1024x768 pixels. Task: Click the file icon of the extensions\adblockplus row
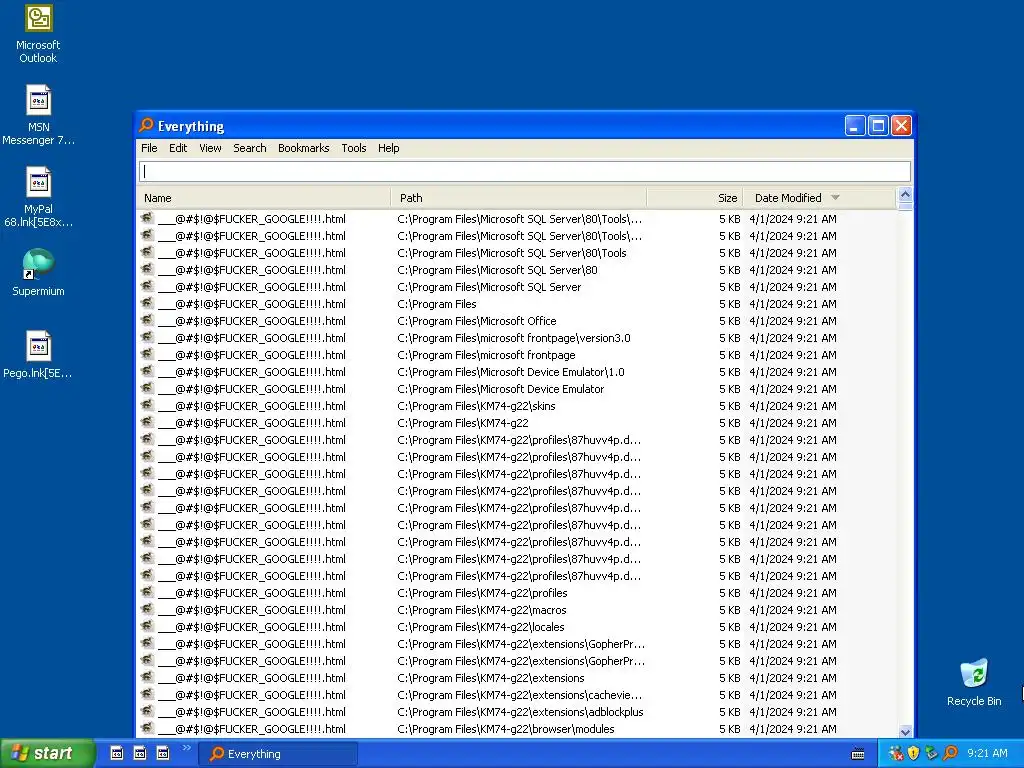(x=147, y=711)
